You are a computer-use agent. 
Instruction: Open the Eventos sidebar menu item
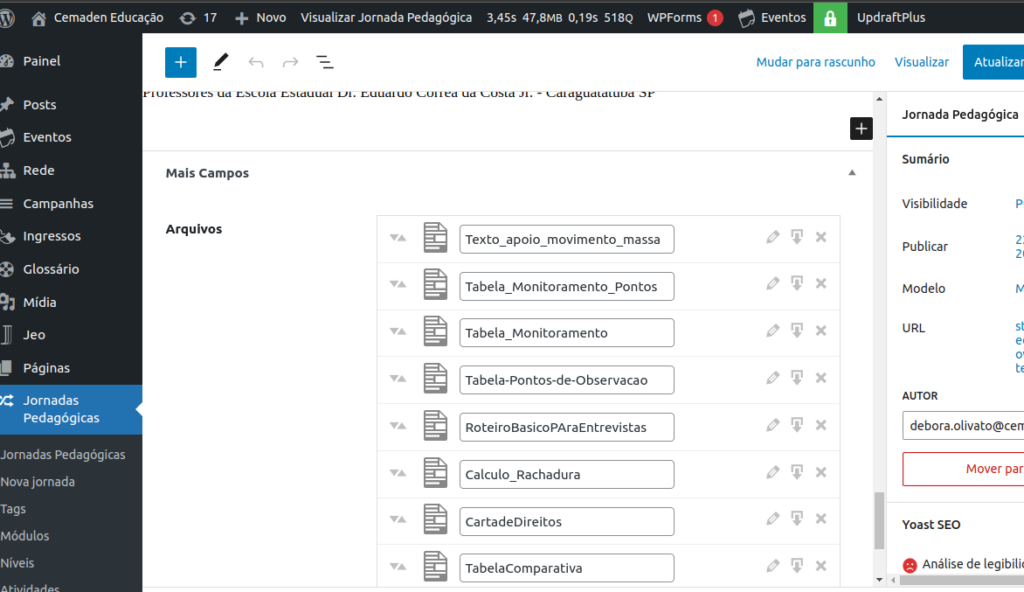pos(47,137)
